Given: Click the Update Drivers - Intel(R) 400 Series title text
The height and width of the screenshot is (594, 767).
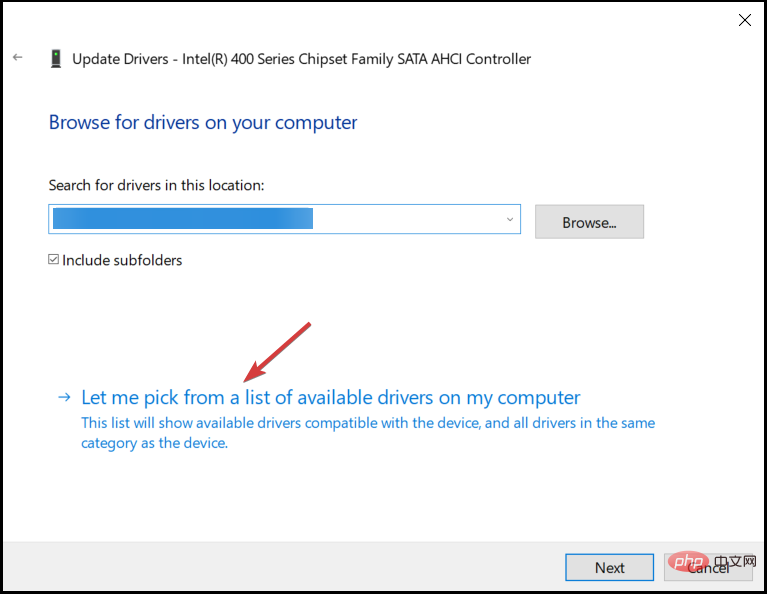Looking at the screenshot, I should (x=301, y=59).
